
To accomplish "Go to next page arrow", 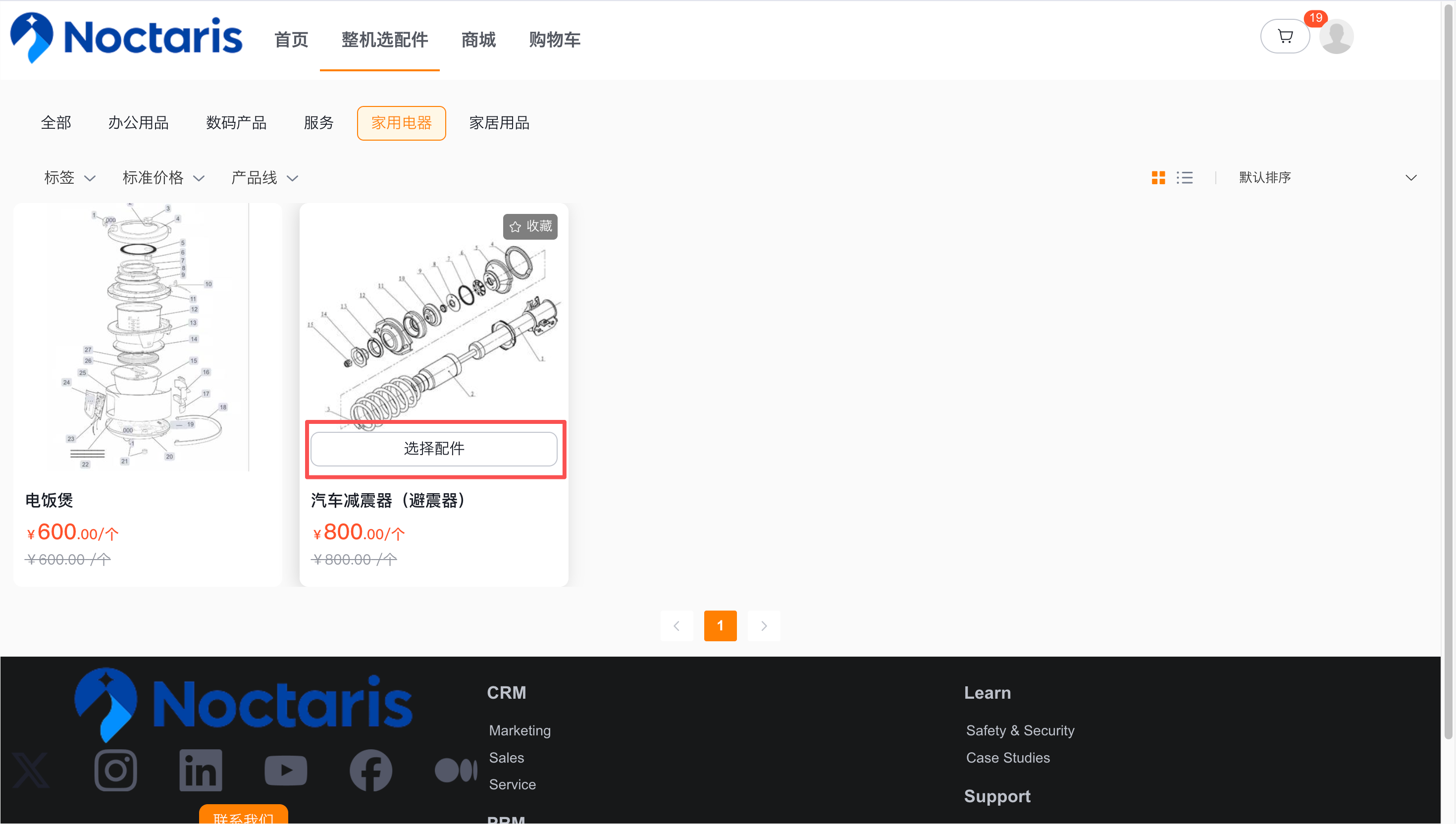I will pyautogui.click(x=763, y=625).
